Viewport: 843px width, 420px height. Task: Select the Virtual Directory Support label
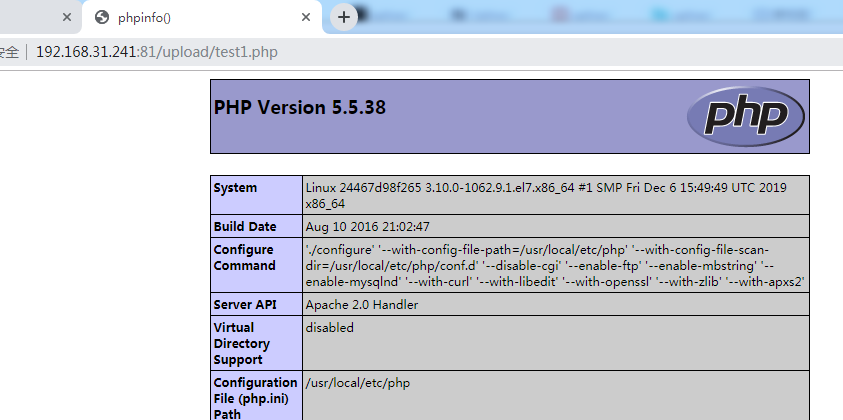point(241,344)
